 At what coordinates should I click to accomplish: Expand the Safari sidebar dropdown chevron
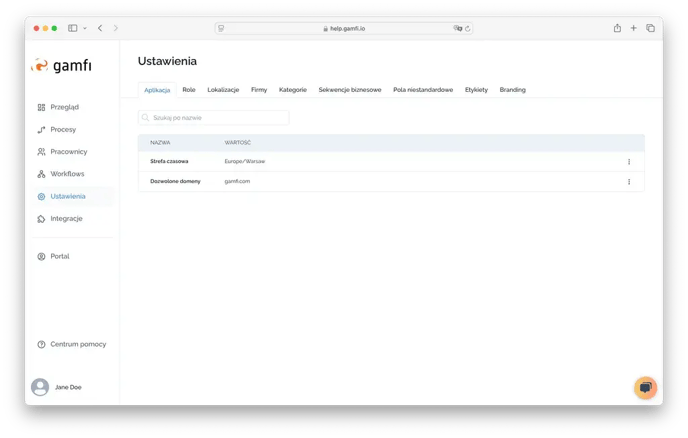point(85,28)
